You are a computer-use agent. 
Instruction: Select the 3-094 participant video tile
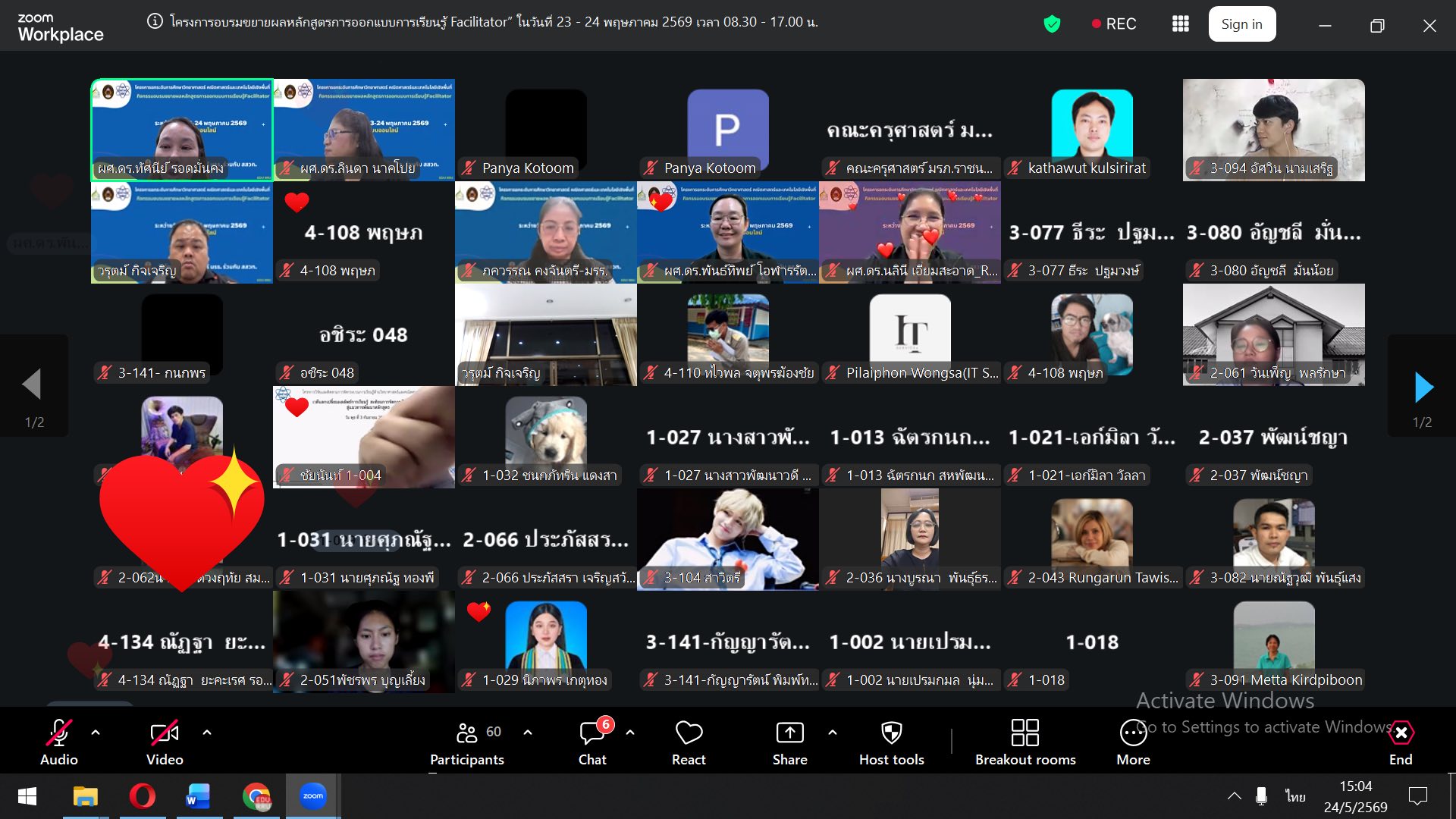(x=1274, y=130)
